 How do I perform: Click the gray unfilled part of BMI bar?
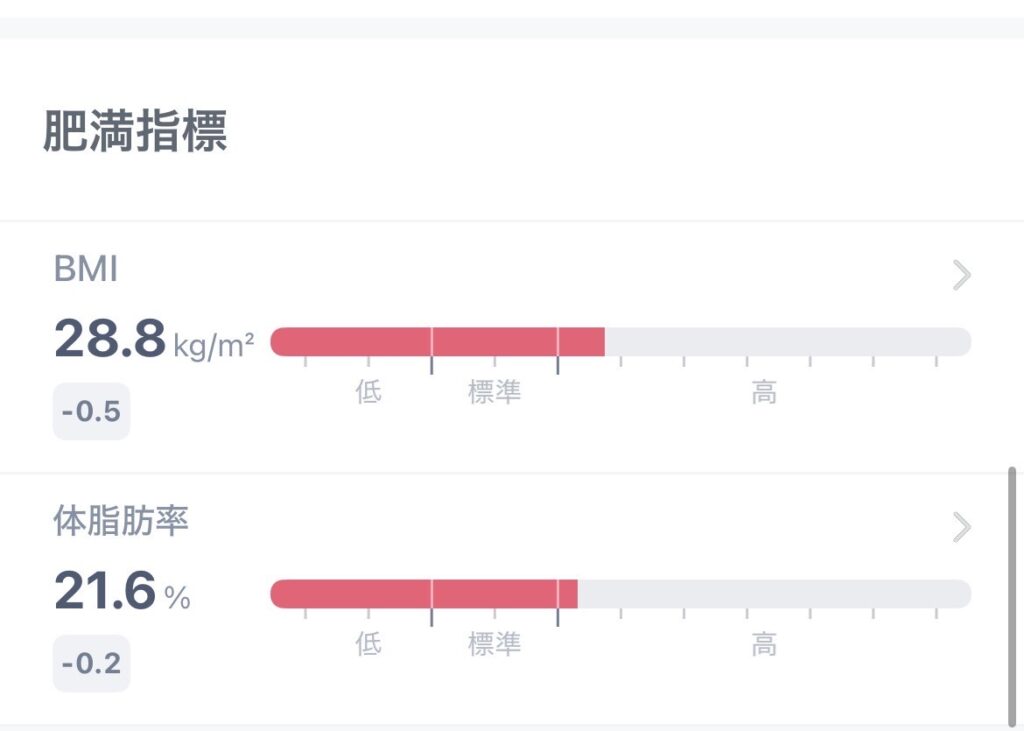click(787, 342)
